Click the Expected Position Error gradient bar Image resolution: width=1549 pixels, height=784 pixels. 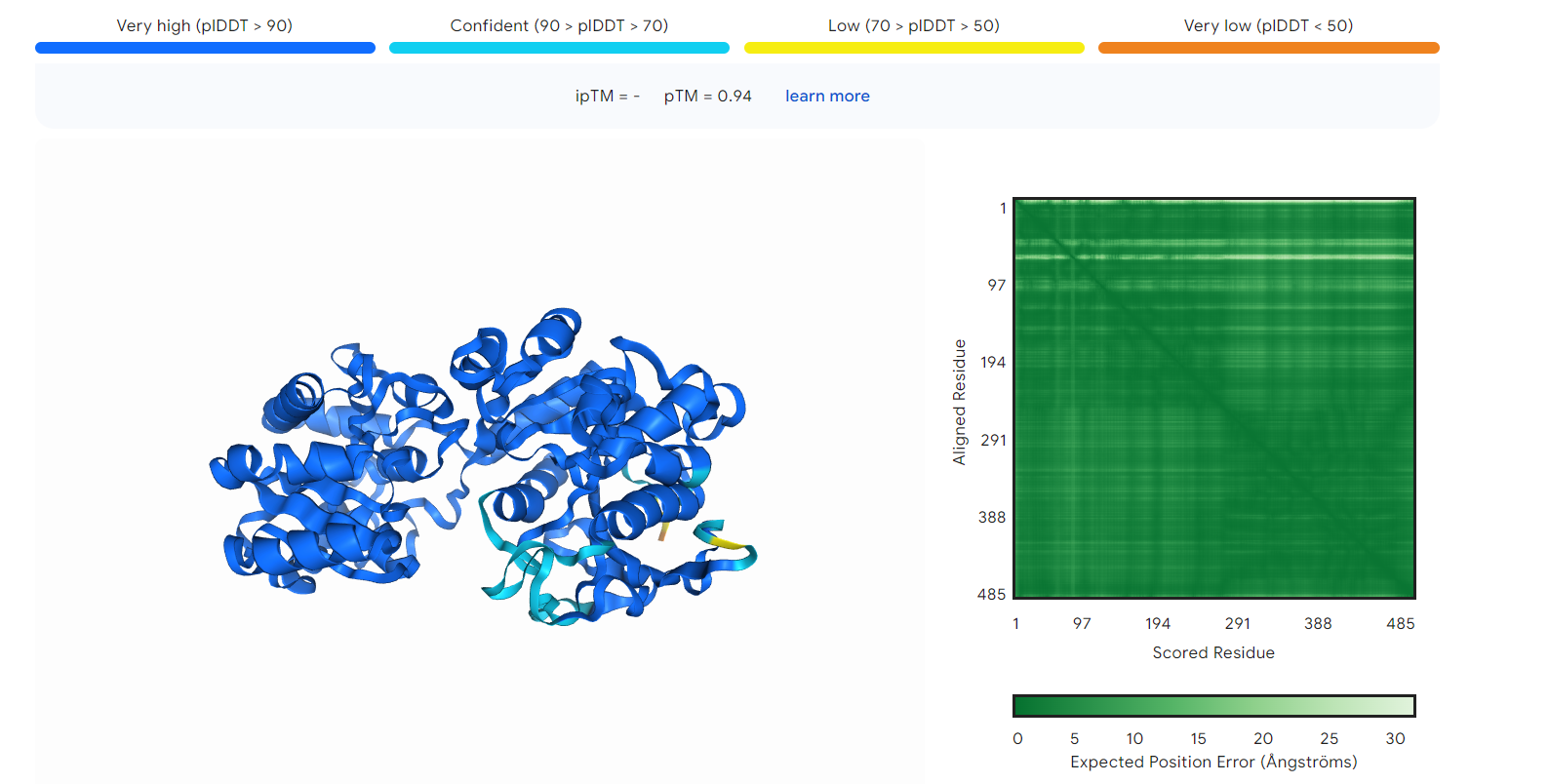(x=1214, y=706)
